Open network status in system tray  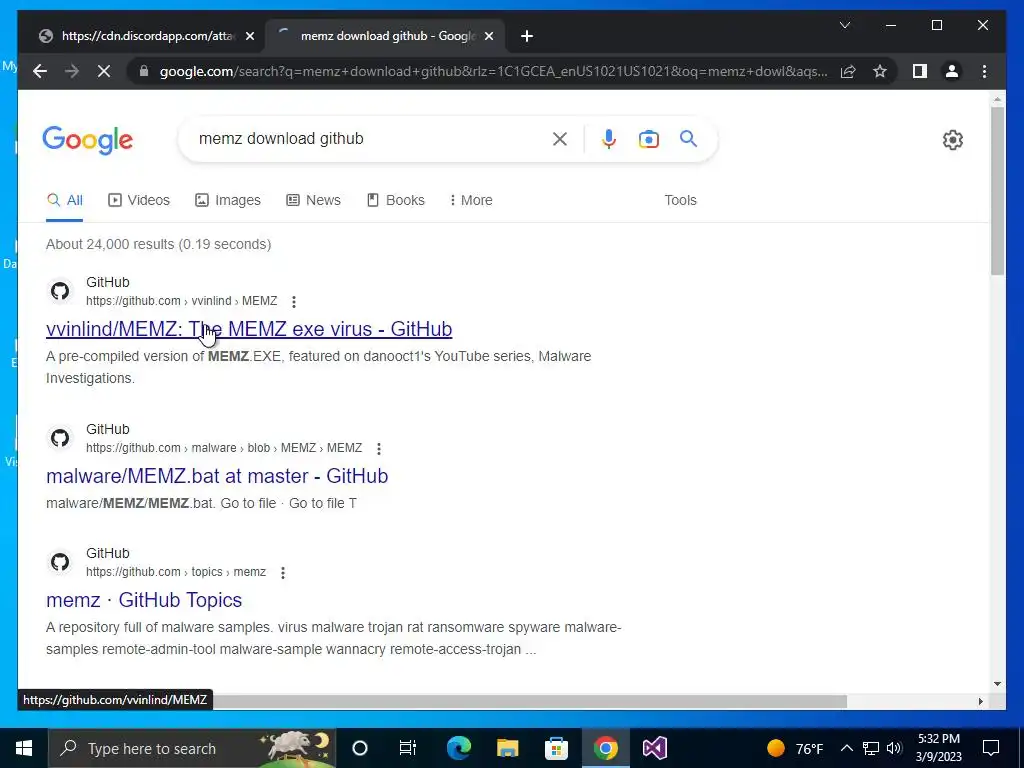[871, 748]
